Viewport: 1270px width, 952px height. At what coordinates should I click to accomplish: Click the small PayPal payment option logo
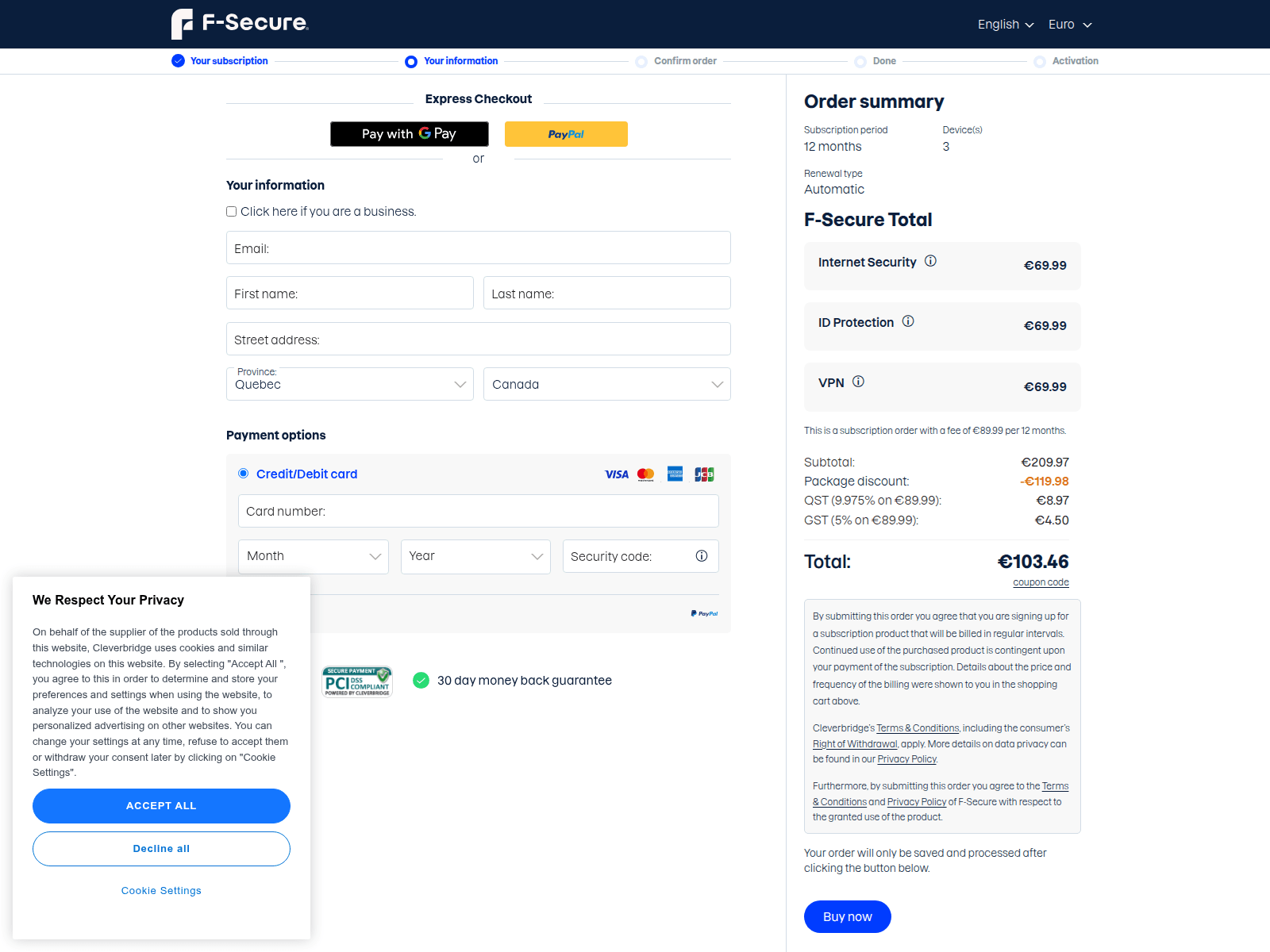pyautogui.click(x=704, y=613)
